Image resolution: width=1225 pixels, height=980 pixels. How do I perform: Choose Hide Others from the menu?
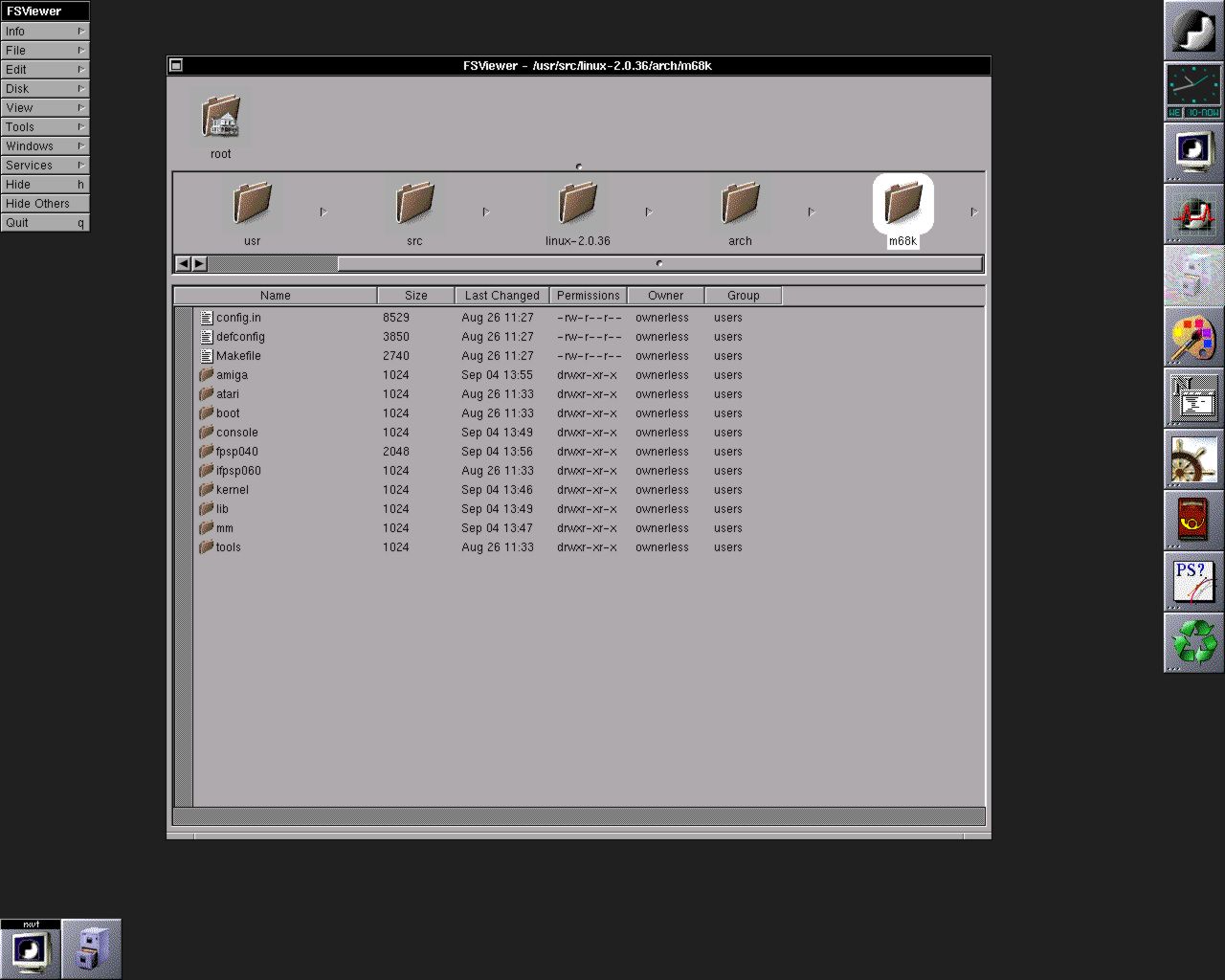click(x=45, y=204)
